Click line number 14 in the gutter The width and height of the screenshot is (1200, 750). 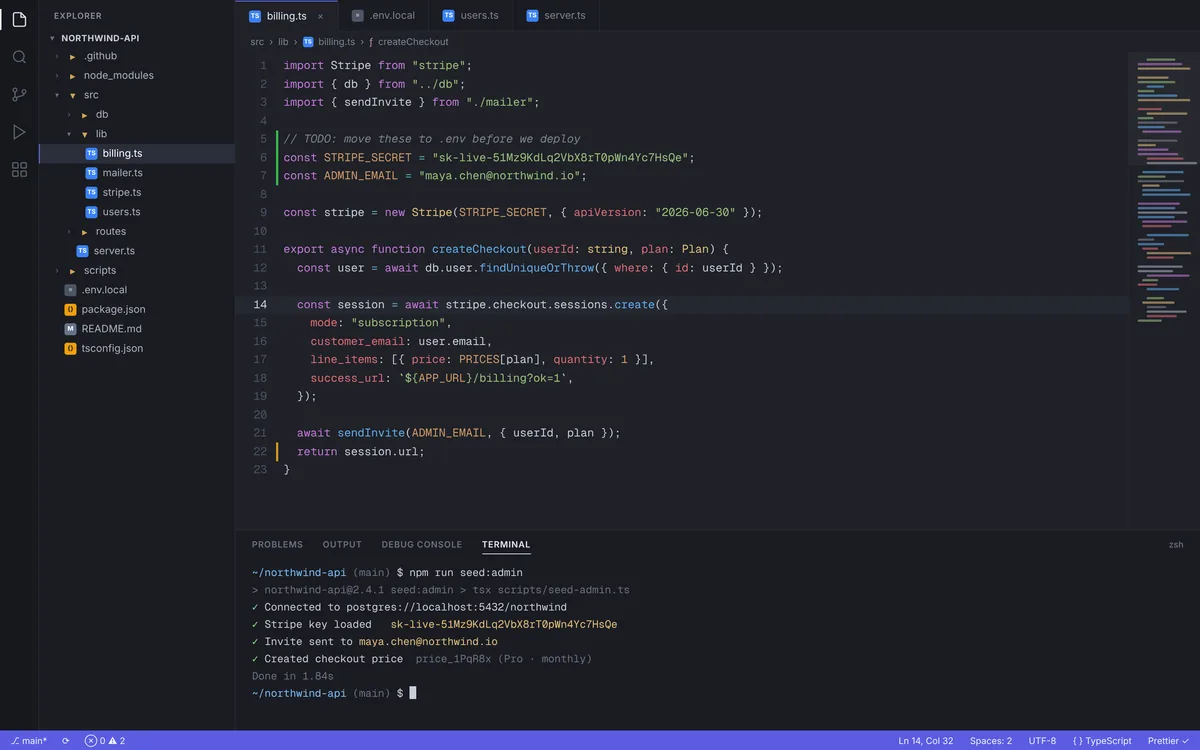pyautogui.click(x=260, y=304)
